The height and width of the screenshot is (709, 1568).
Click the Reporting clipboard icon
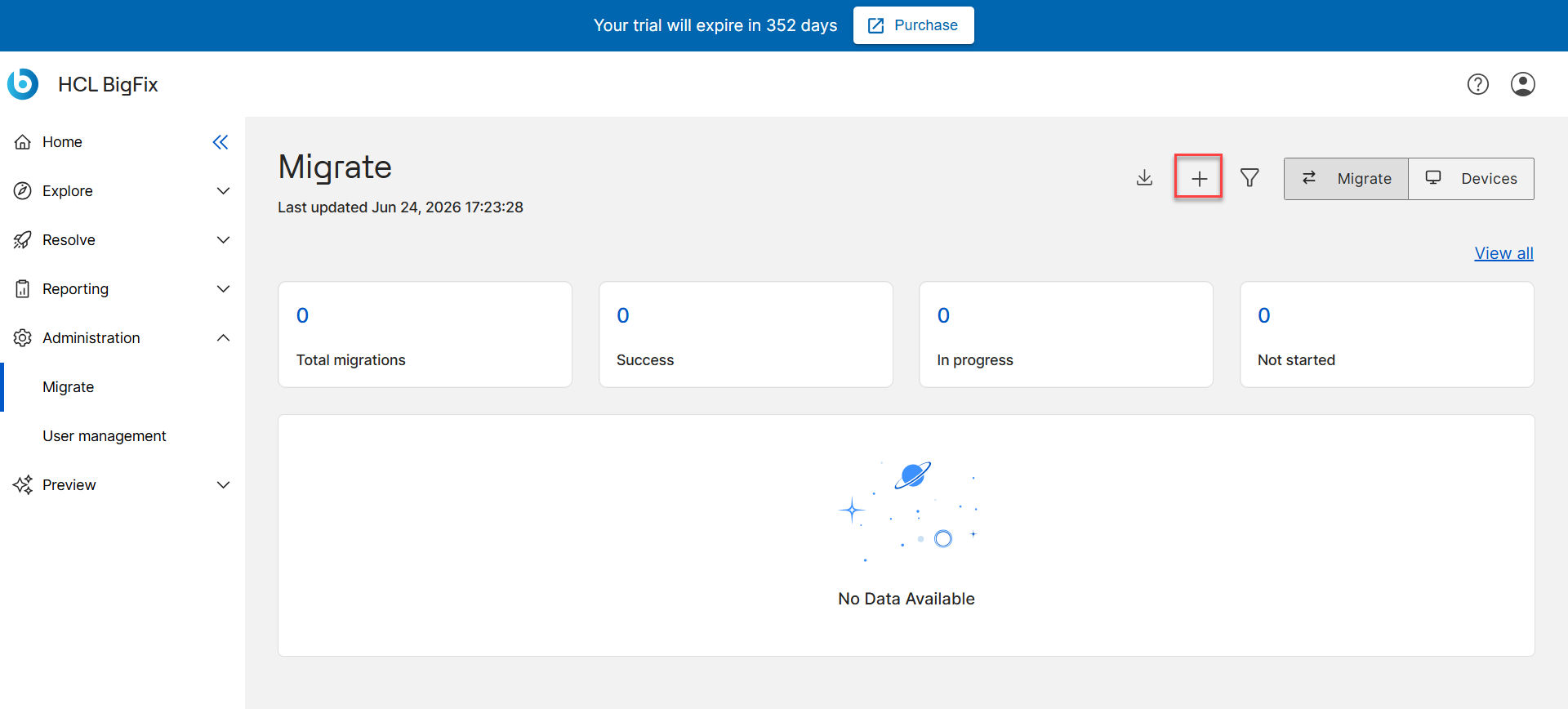pos(23,289)
